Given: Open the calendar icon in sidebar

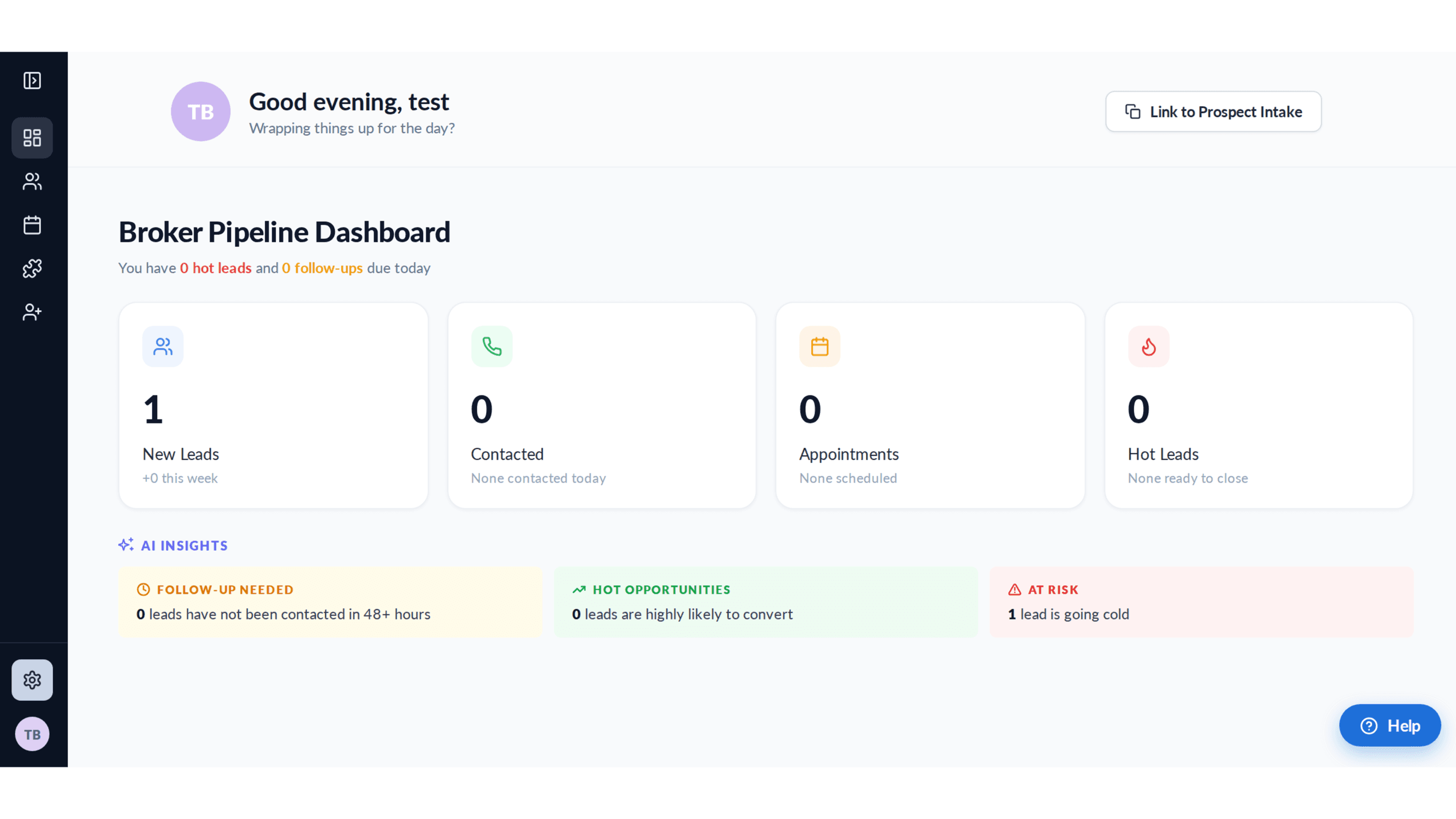Looking at the screenshot, I should (x=32, y=225).
